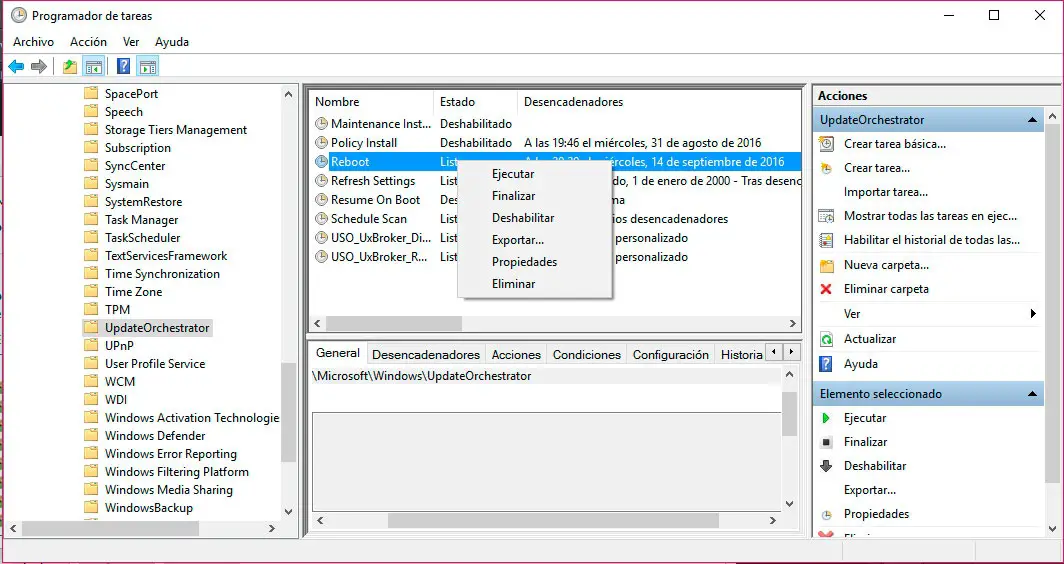Sort by the Estado column header
The width and height of the screenshot is (1064, 564).
tap(475, 102)
